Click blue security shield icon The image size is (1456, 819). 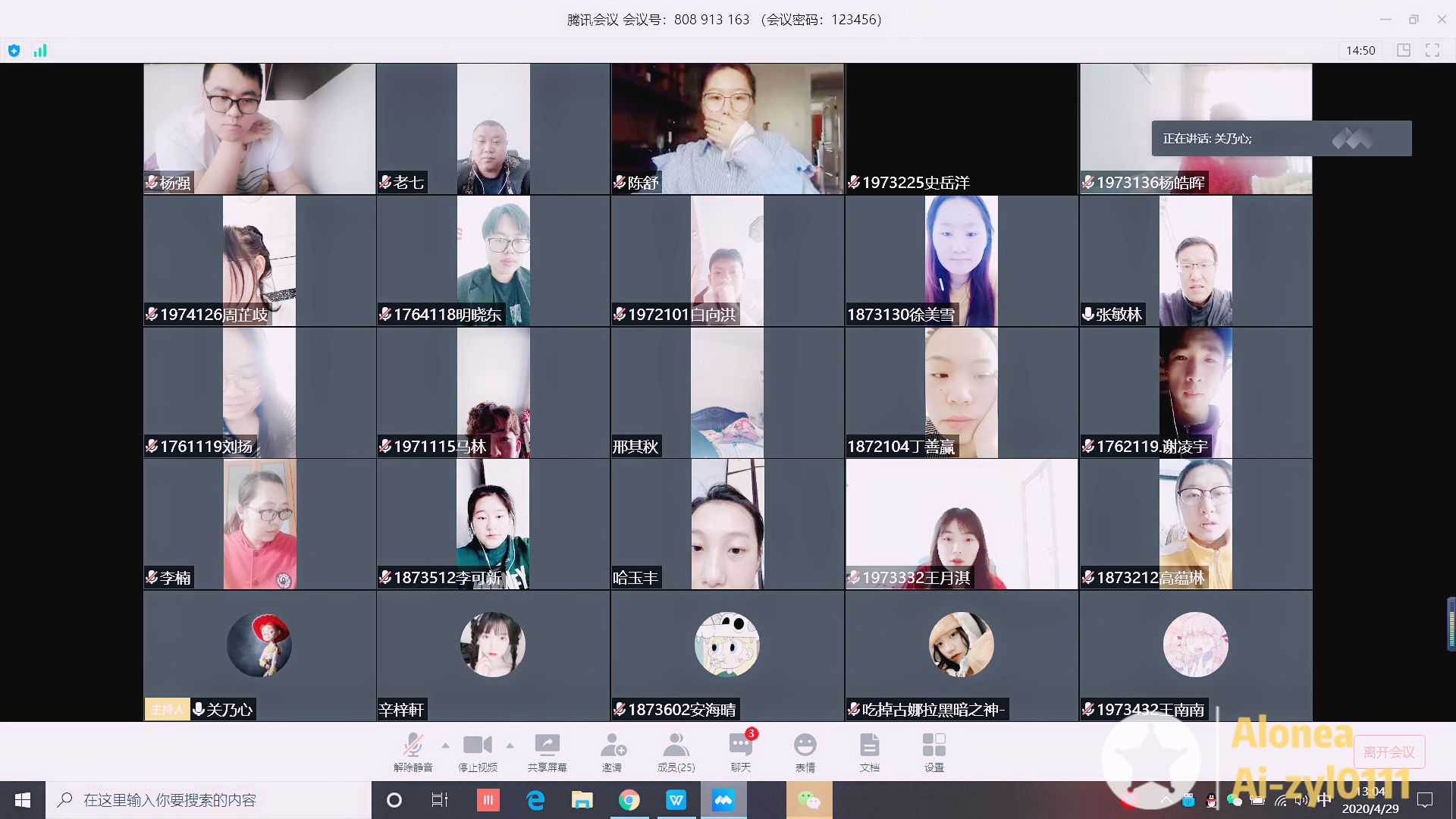pos(14,51)
